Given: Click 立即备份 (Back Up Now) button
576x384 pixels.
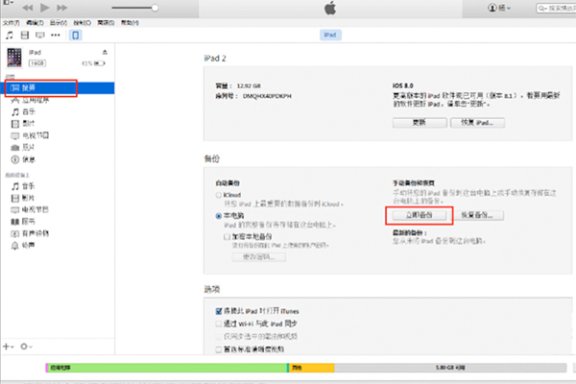Looking at the screenshot, I should point(419,215).
